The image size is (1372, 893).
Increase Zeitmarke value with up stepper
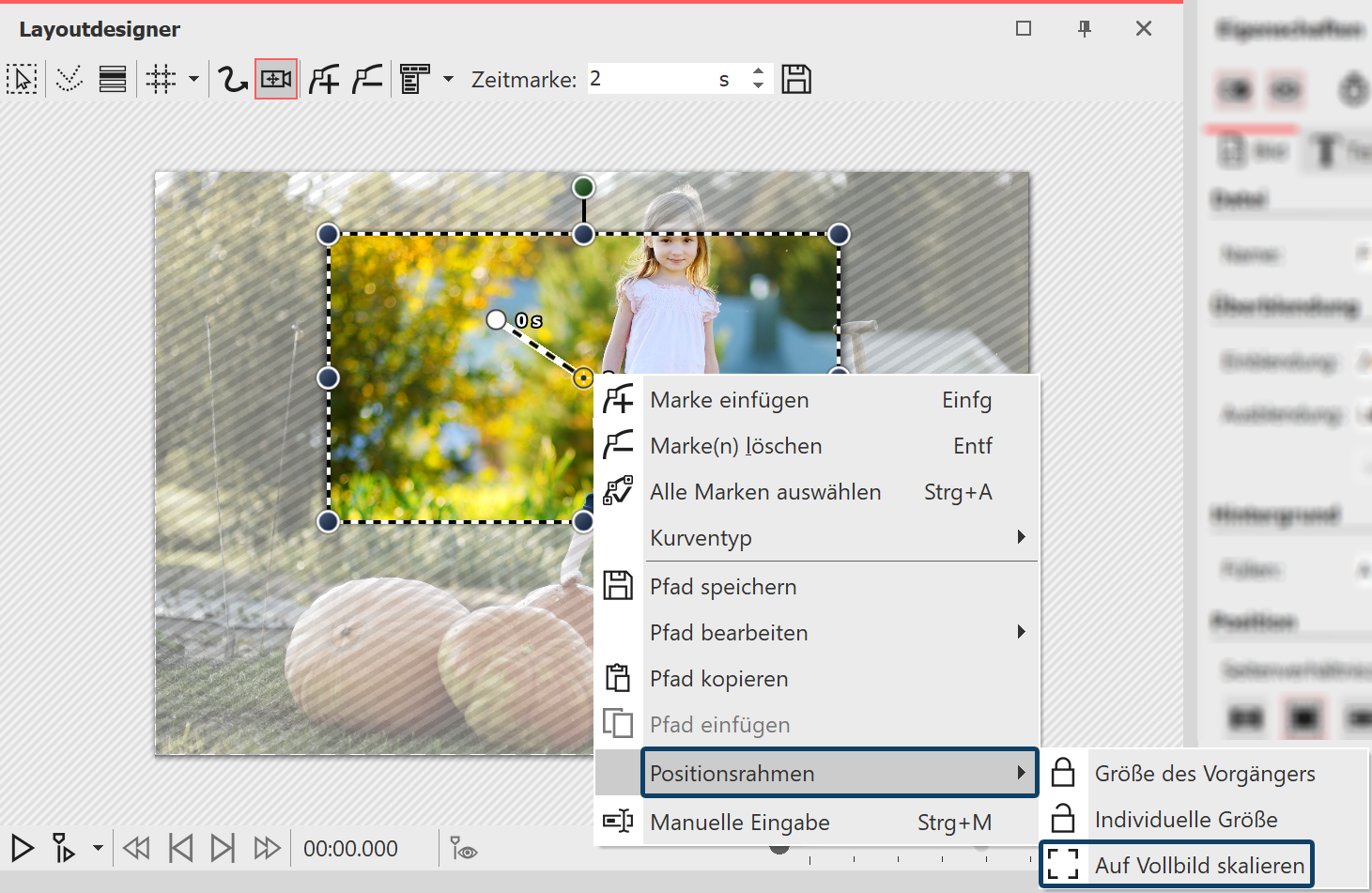(x=758, y=71)
